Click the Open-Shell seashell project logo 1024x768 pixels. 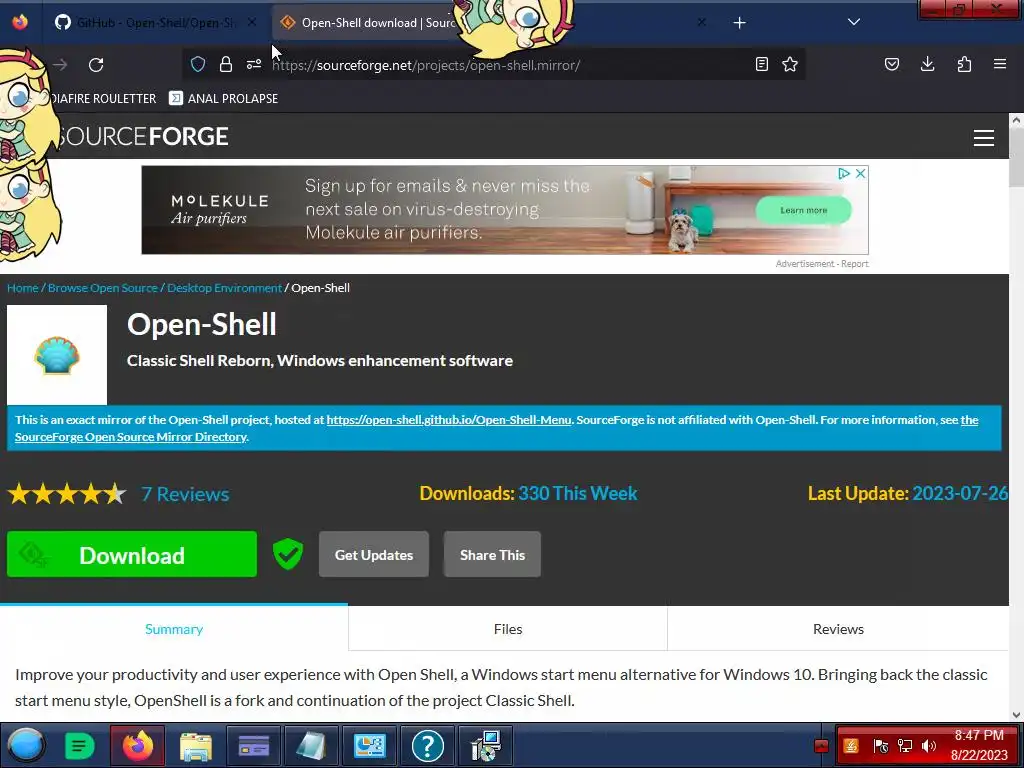click(57, 355)
